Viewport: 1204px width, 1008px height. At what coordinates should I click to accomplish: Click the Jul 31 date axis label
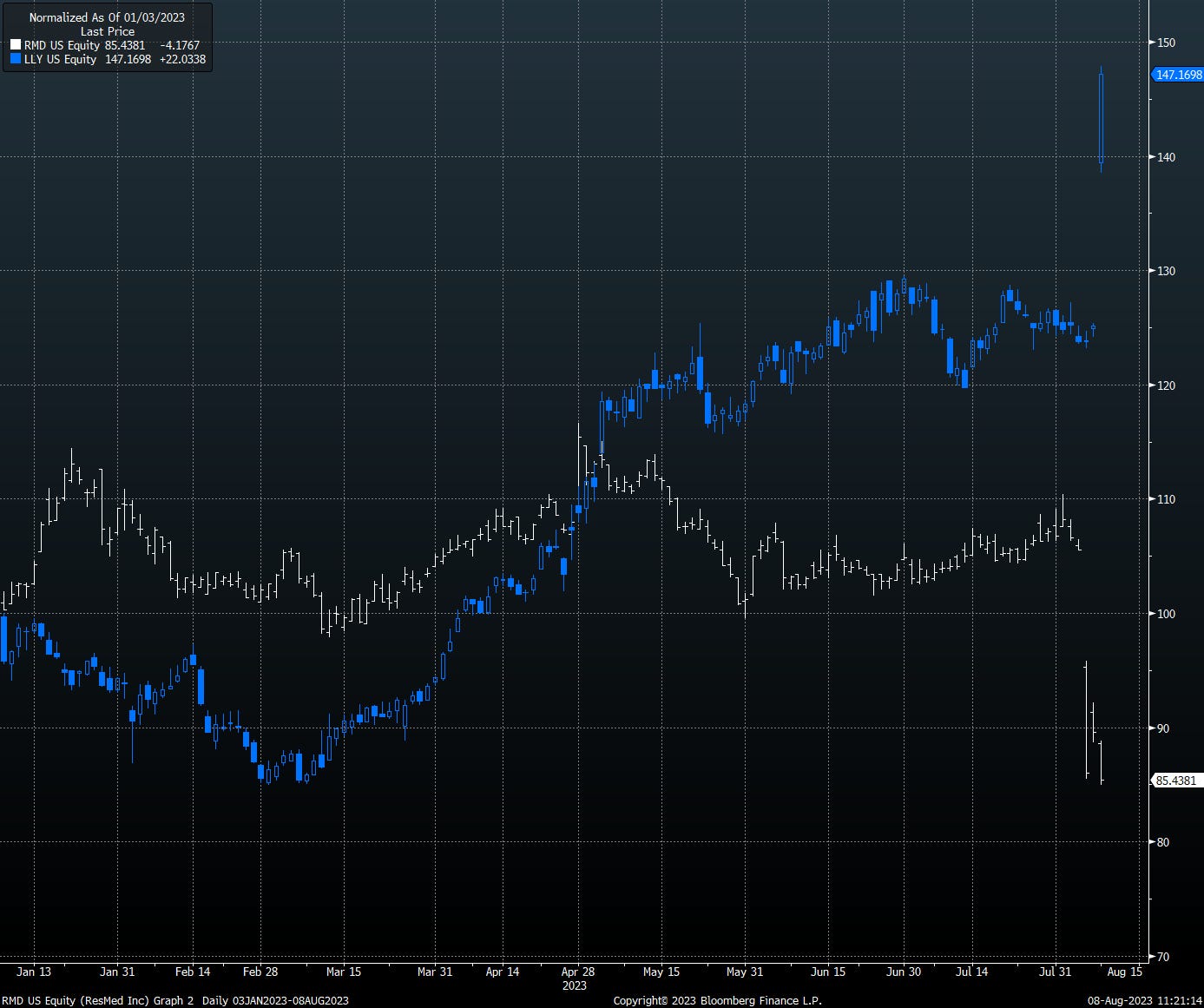click(x=1056, y=972)
